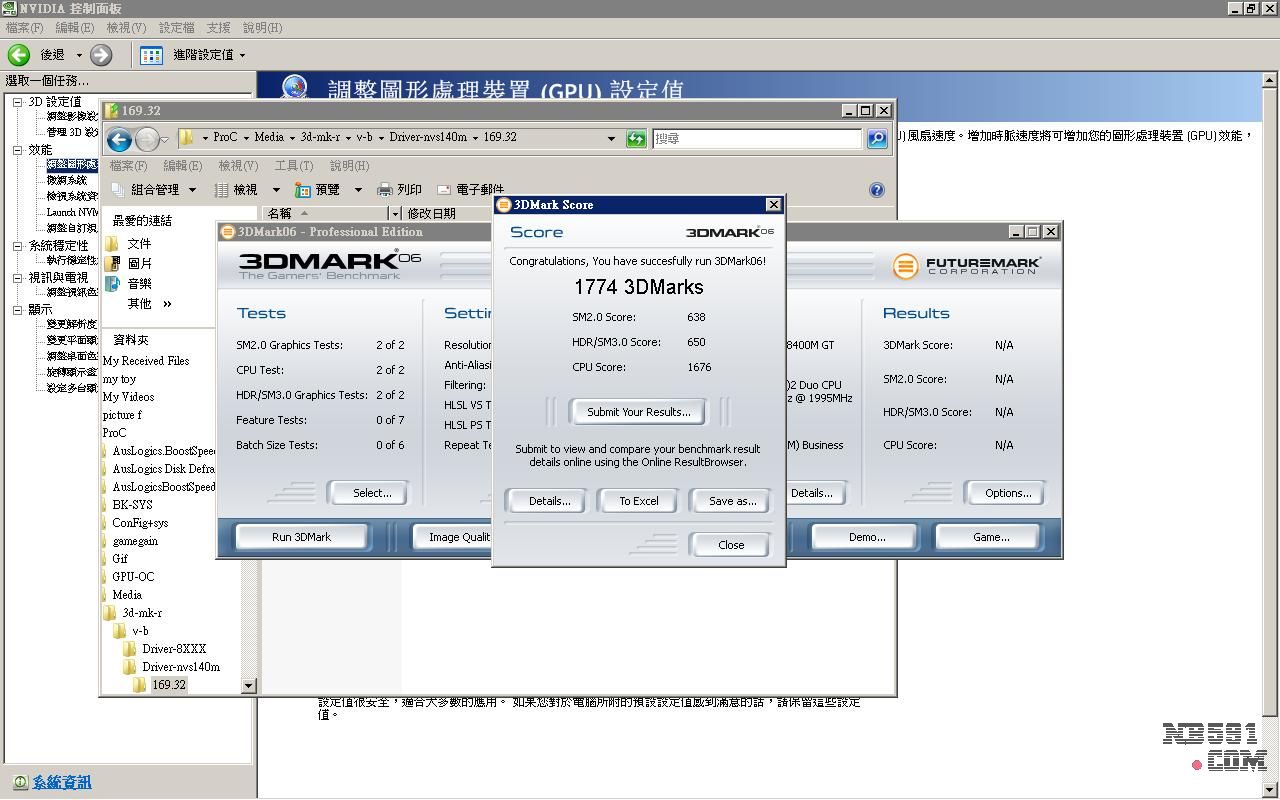Image resolution: width=1280 pixels, height=800 pixels.
Task: Click the 列印 printer icon
Action: [385, 190]
